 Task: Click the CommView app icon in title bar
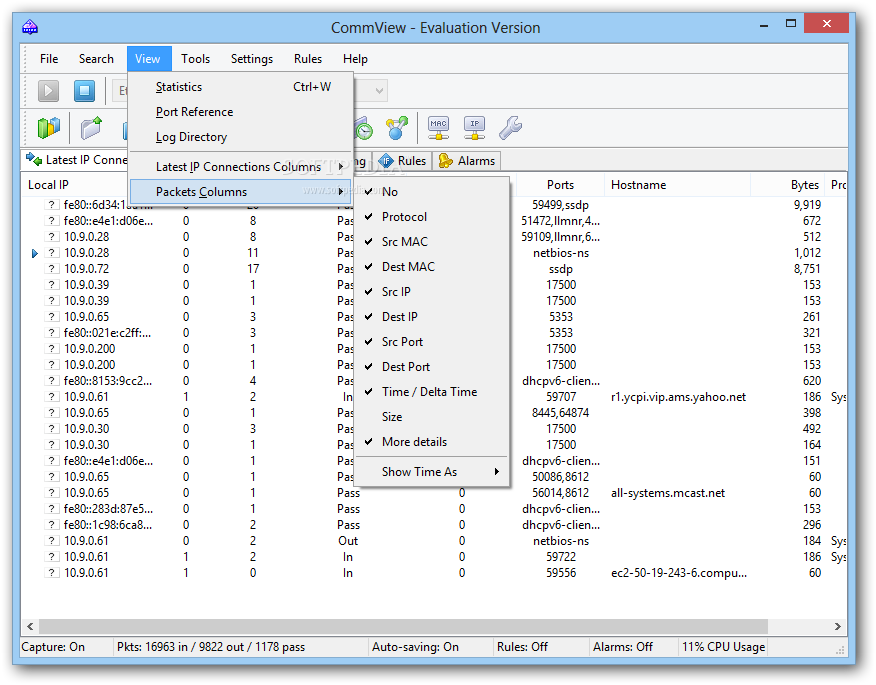30,27
